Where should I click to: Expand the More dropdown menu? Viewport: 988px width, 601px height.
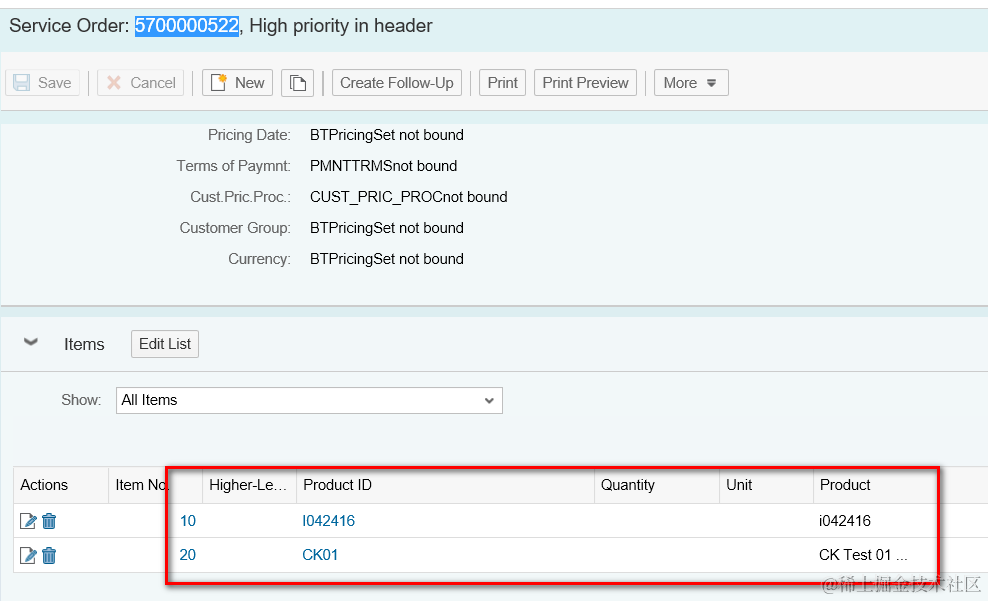pos(691,83)
